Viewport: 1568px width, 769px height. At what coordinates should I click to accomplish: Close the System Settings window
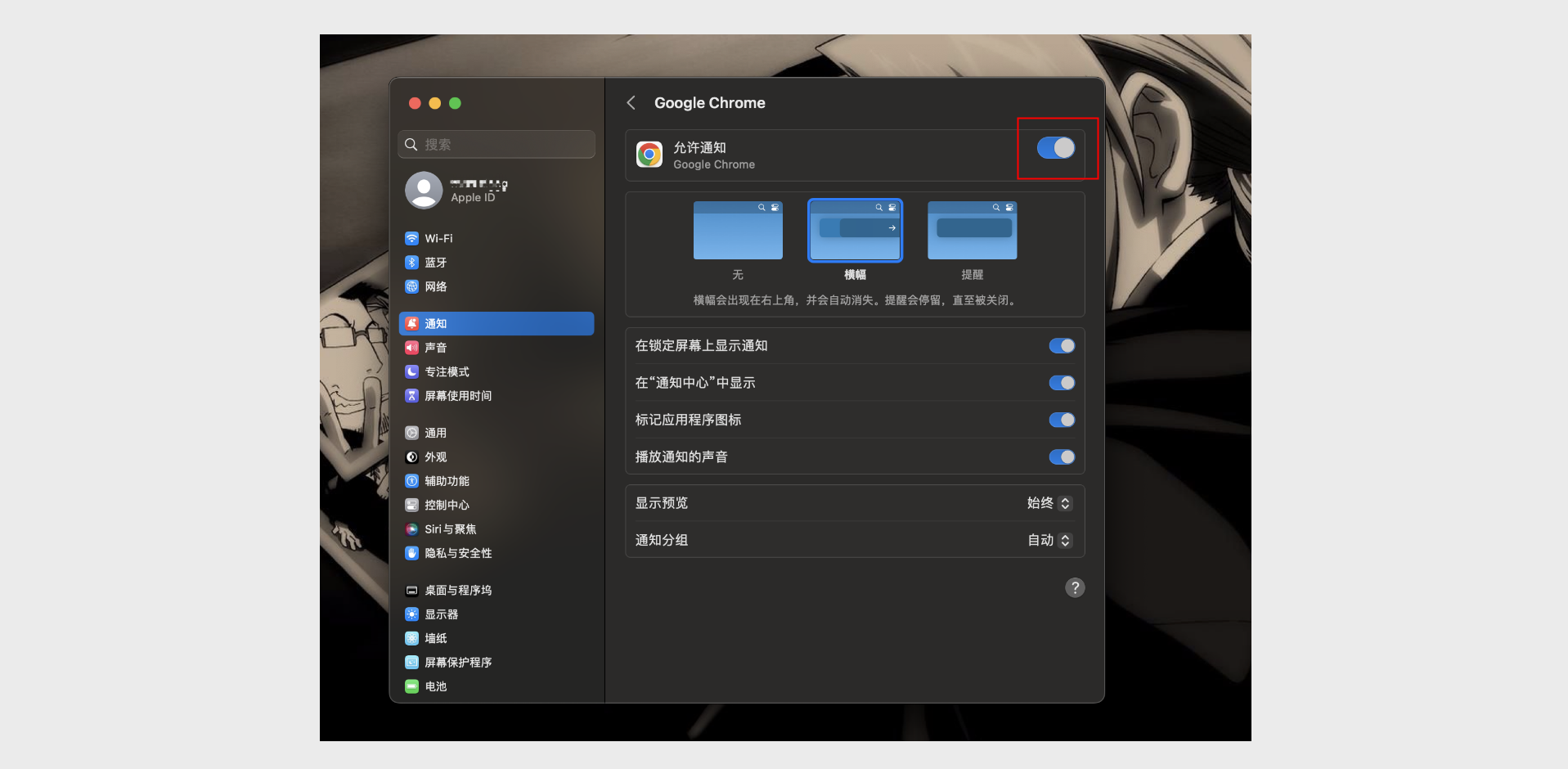point(415,103)
